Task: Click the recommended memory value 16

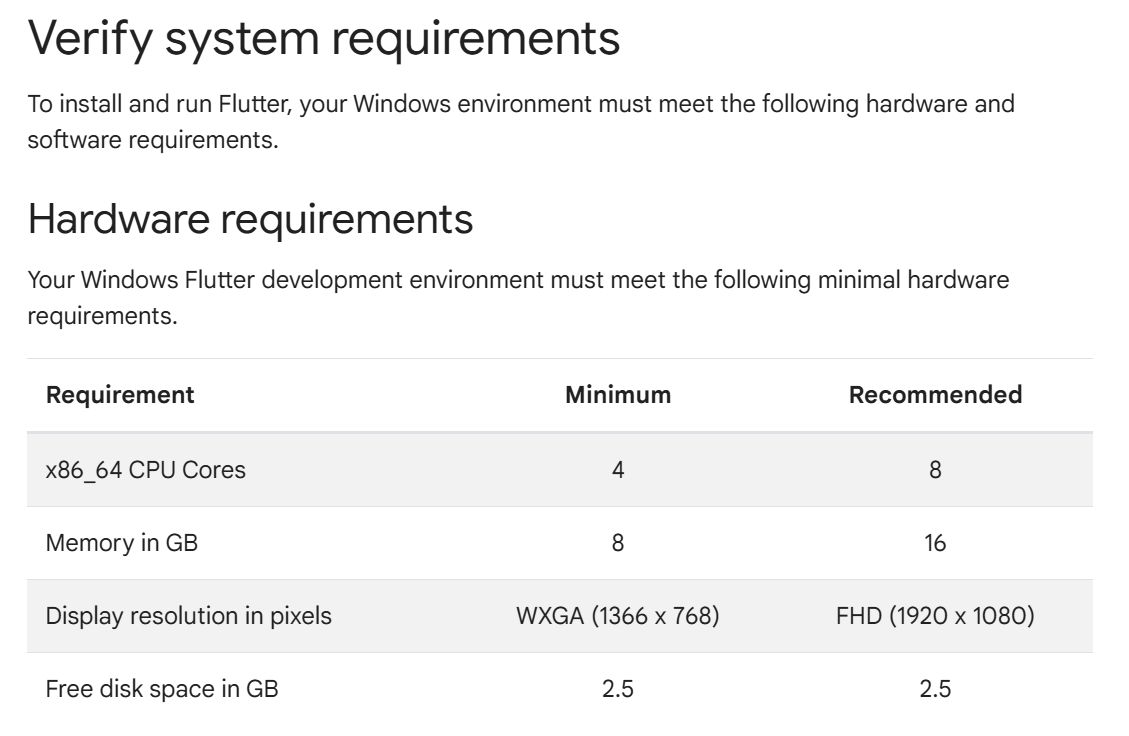Action: tap(935, 542)
